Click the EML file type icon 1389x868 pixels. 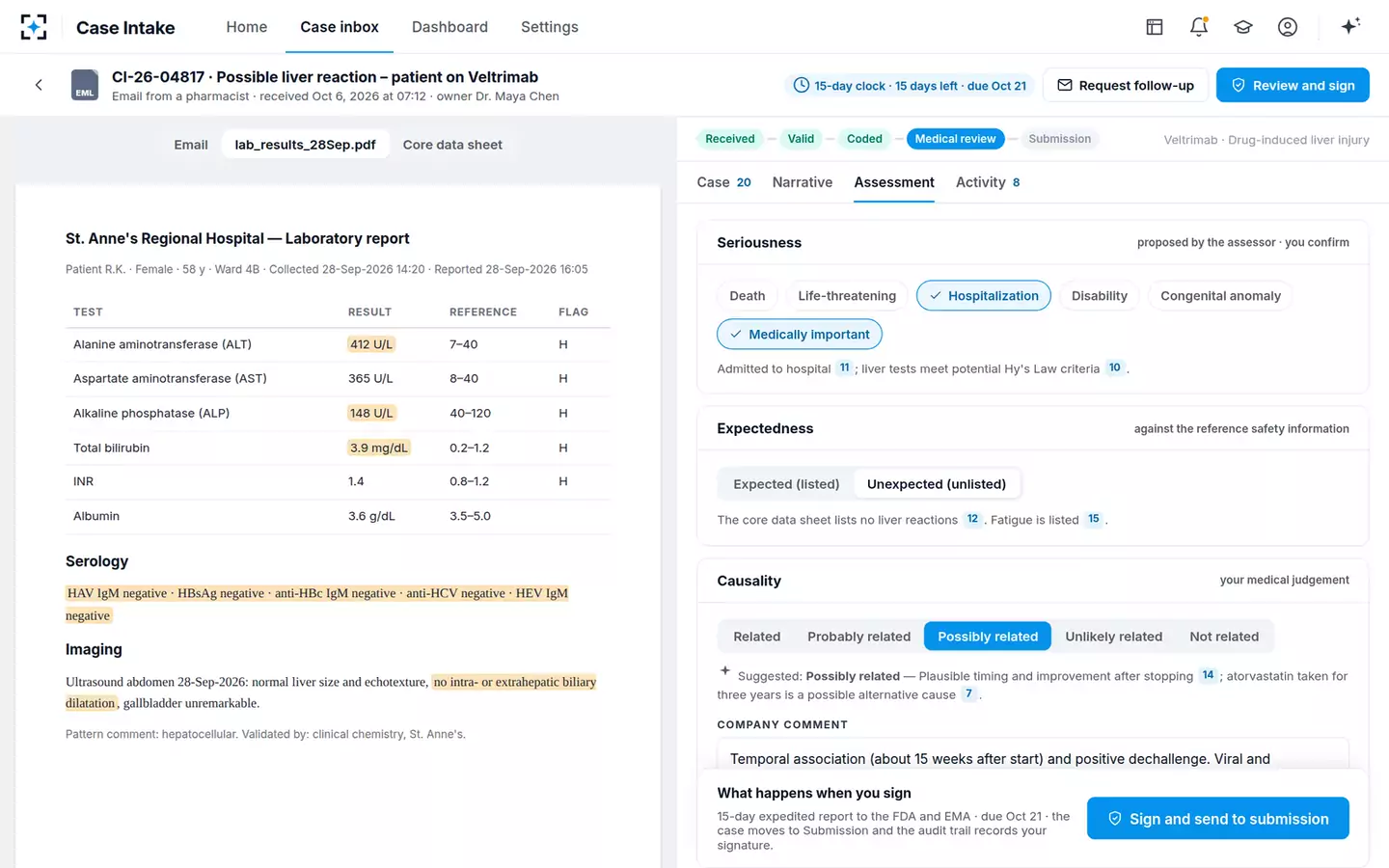coord(85,85)
